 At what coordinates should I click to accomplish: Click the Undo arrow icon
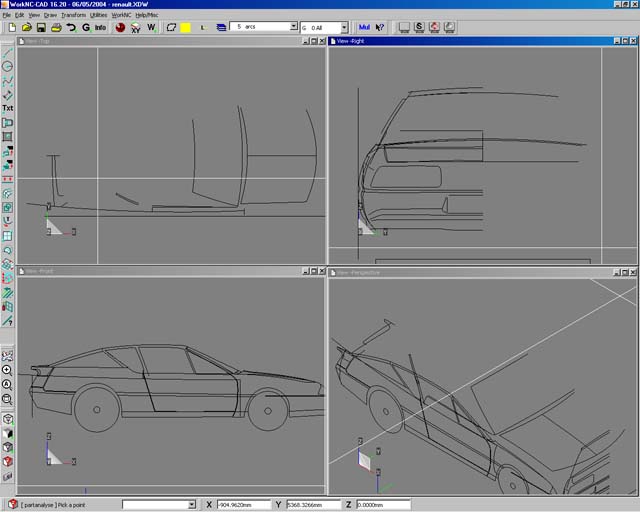click(71, 27)
